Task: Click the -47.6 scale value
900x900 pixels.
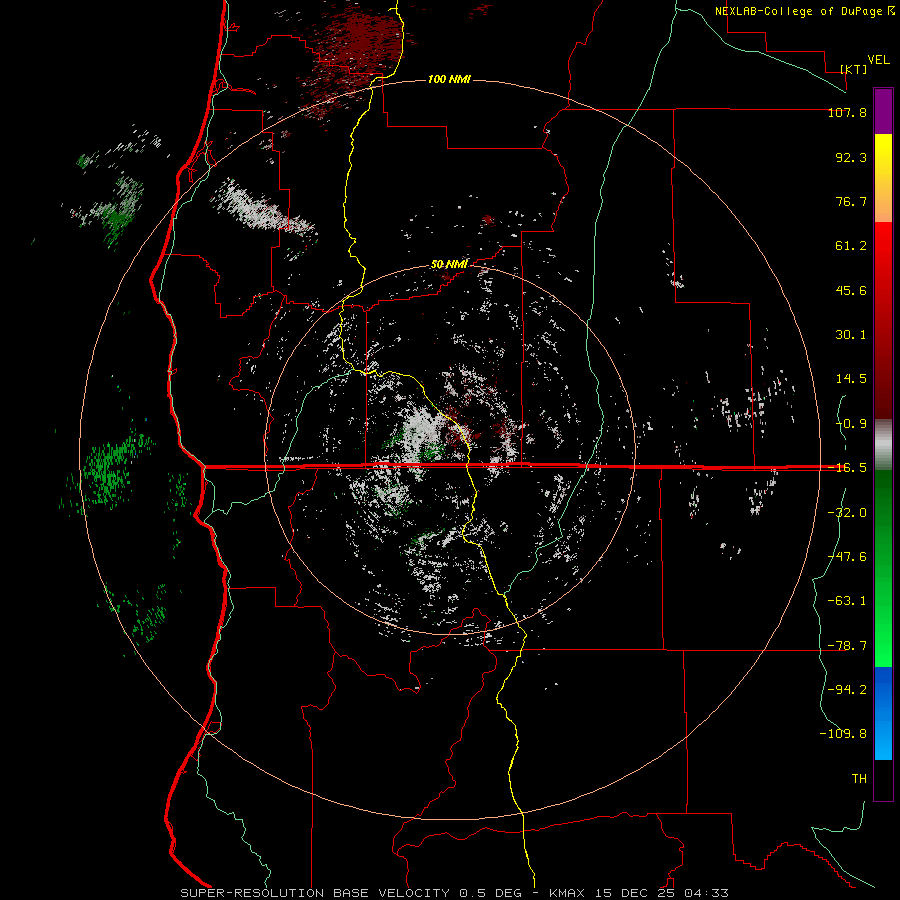Action: coord(847,557)
